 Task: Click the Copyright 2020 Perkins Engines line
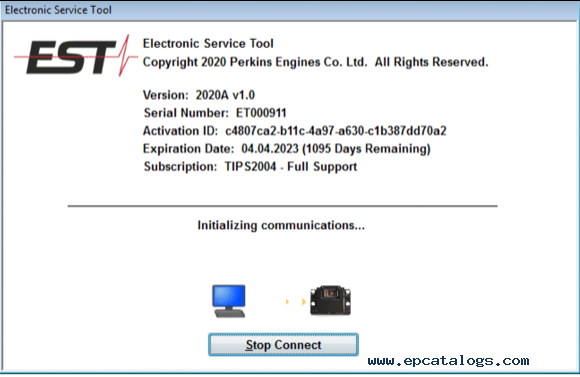coord(316,62)
